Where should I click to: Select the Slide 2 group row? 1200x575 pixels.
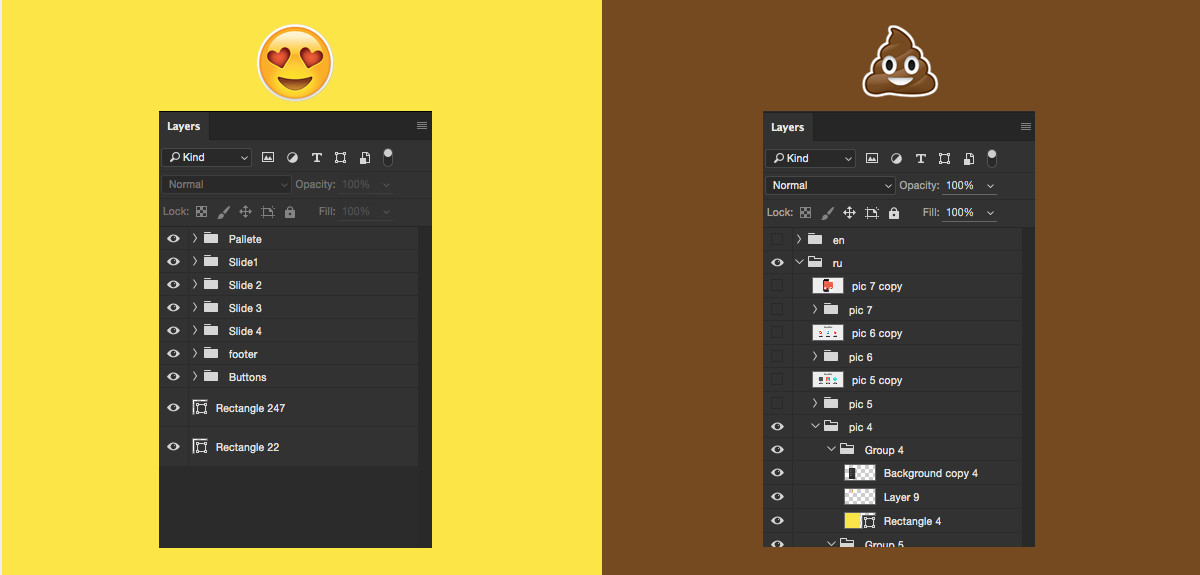(x=291, y=285)
